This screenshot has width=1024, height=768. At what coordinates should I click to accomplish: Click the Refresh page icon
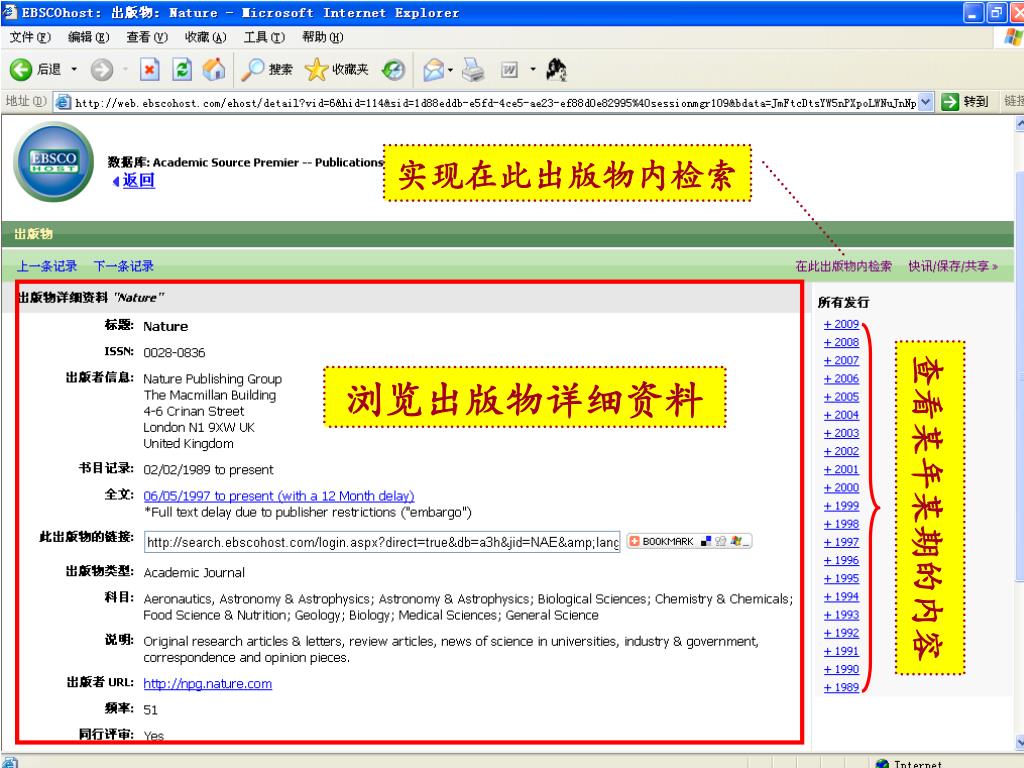coord(182,69)
